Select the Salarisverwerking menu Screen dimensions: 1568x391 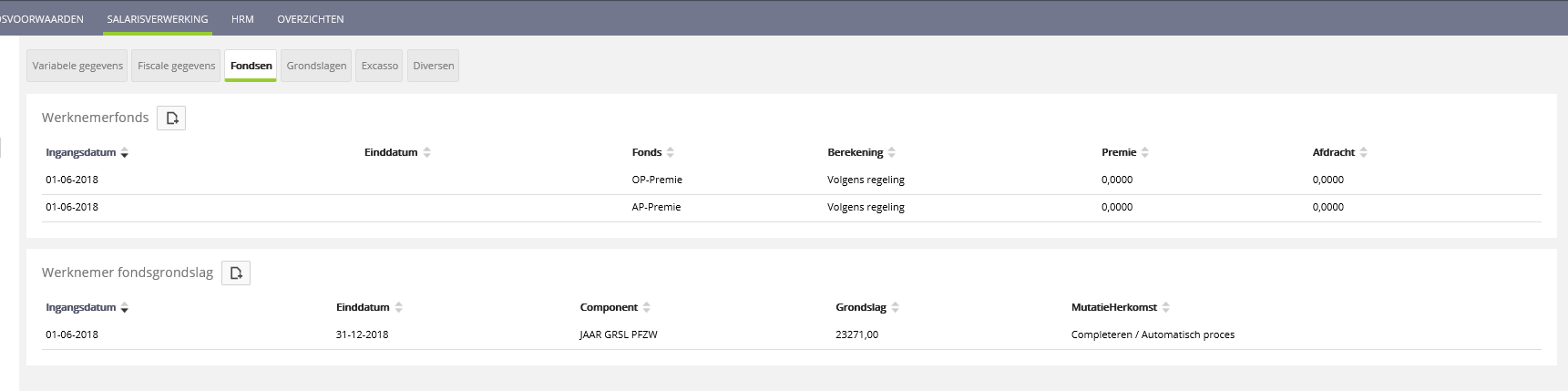click(x=158, y=19)
